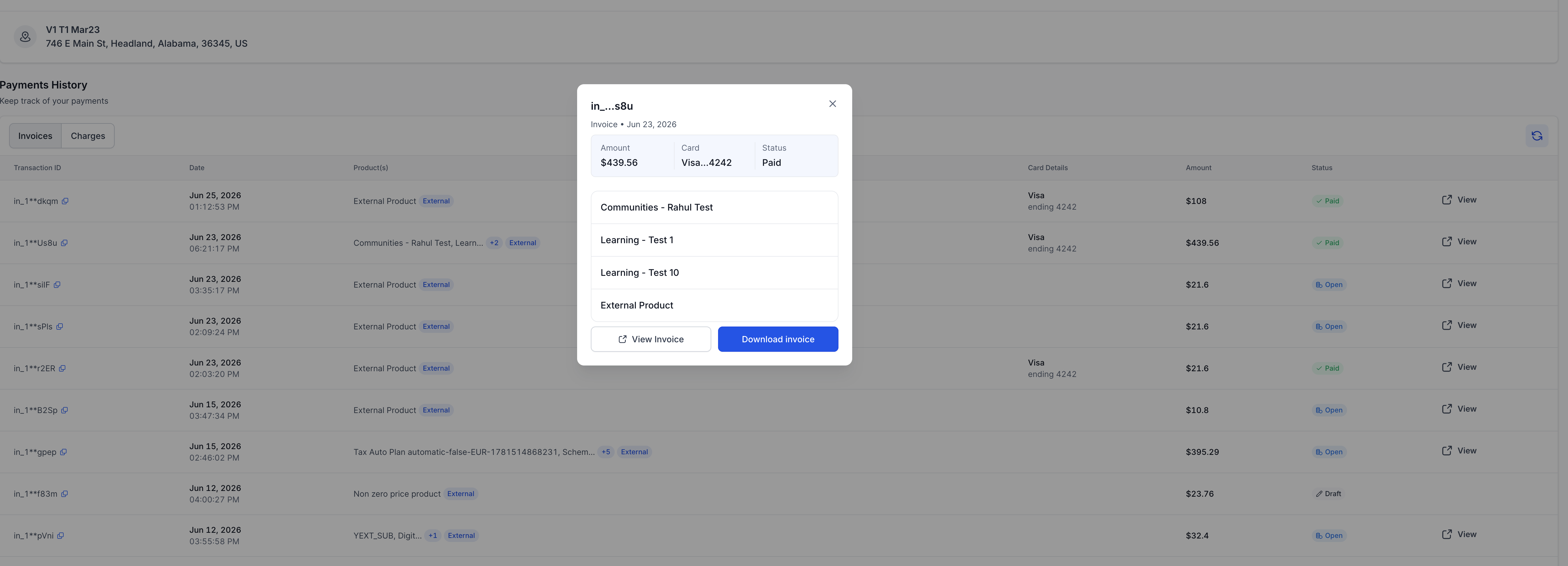Click the refresh payments icon
The image size is (1568, 566).
pyautogui.click(x=1536, y=136)
